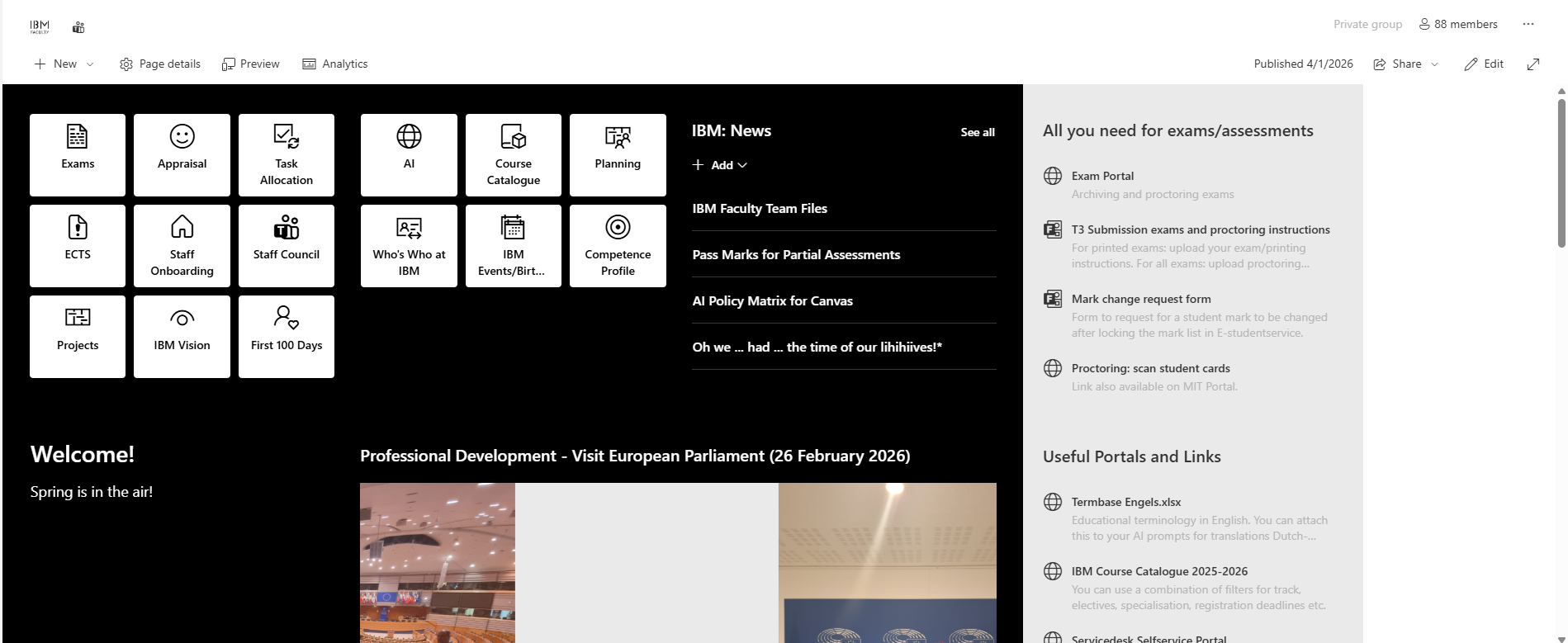The height and width of the screenshot is (643, 1568).
Task: Click the IBM Faculty site logo
Action: coord(40,27)
